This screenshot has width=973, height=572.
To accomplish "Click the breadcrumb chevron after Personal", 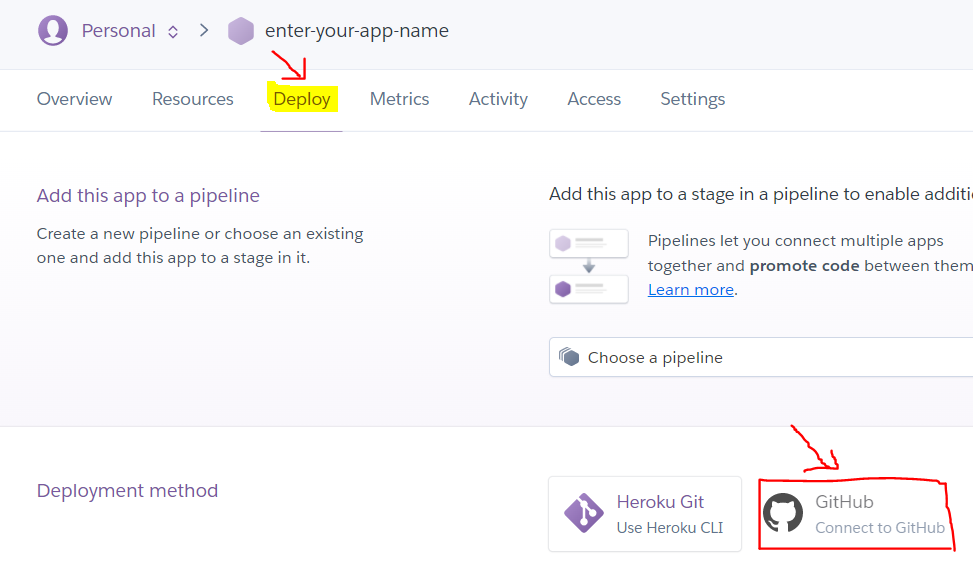I will tap(204, 30).
